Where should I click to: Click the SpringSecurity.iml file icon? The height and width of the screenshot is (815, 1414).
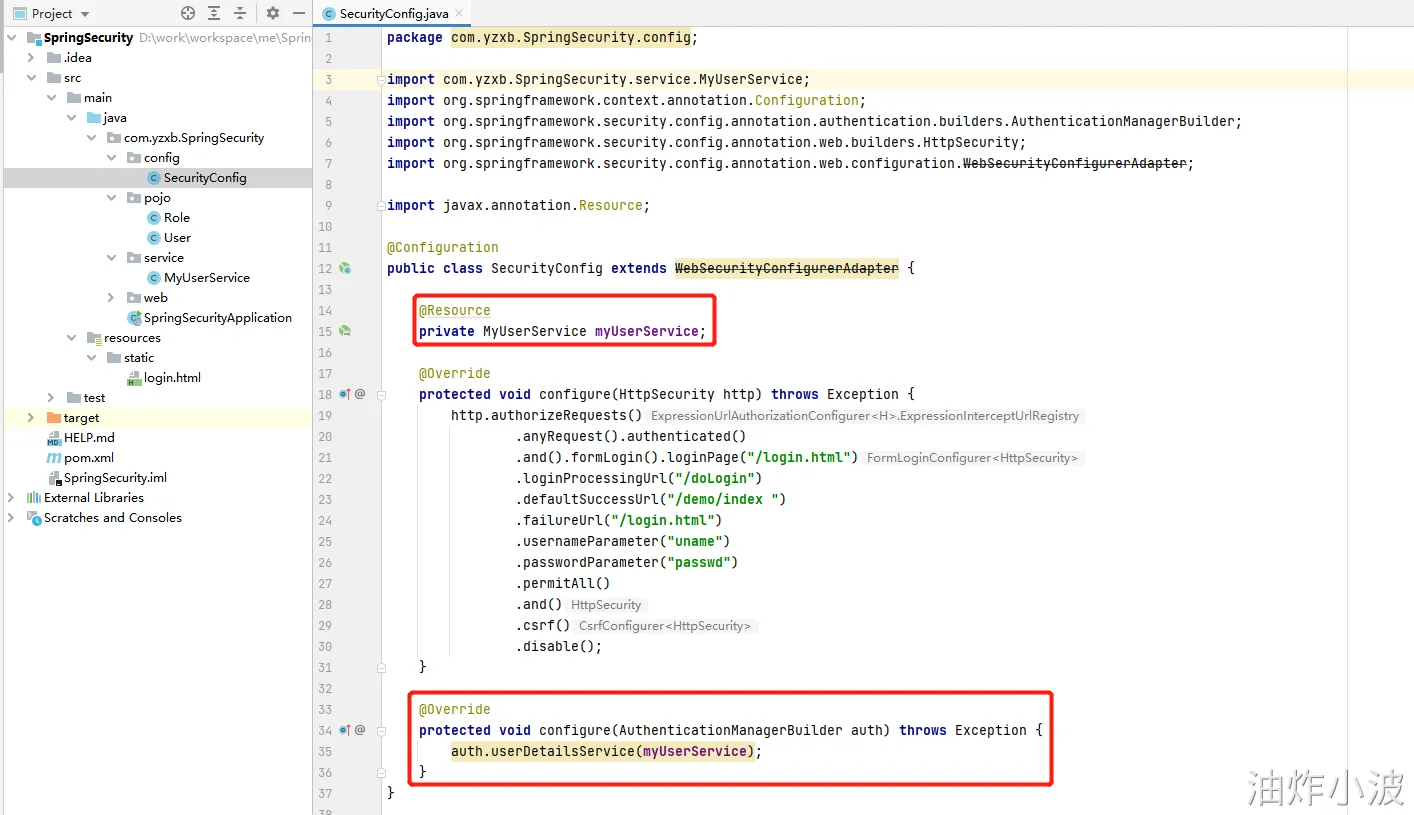(x=54, y=478)
